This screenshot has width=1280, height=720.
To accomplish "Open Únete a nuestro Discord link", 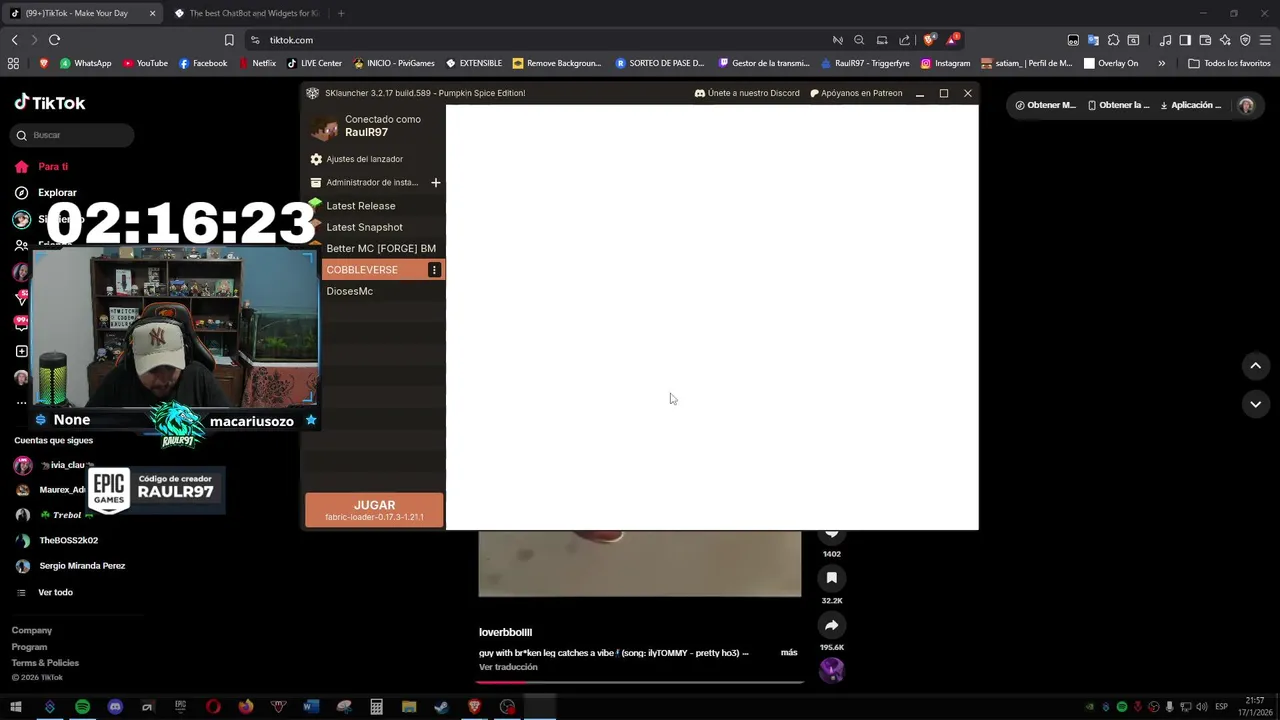I will (x=747, y=93).
